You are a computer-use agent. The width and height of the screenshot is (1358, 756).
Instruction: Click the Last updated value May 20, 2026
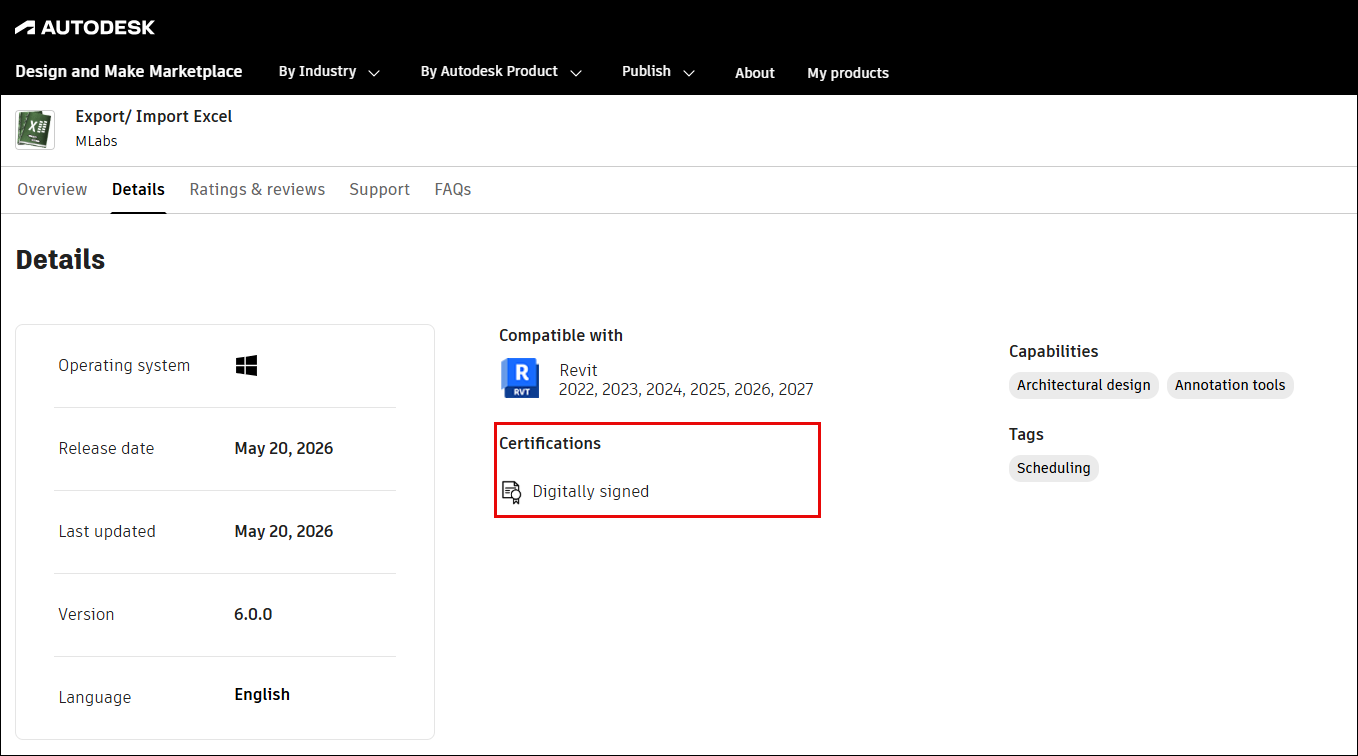284,532
